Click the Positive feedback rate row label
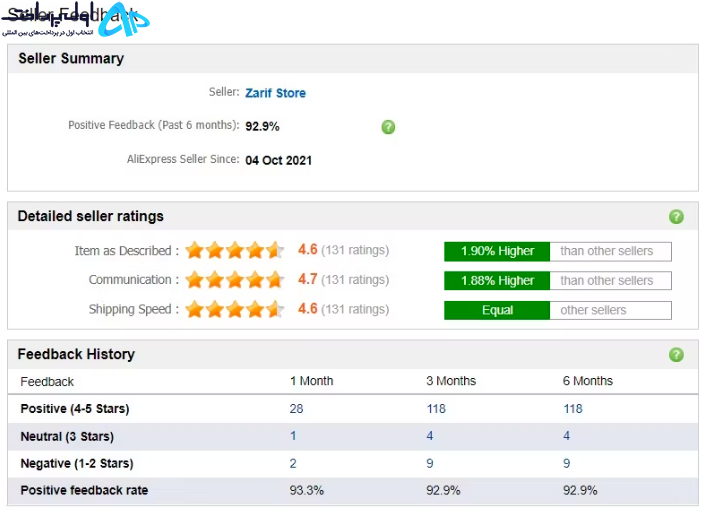This screenshot has width=714, height=525. [x=84, y=490]
